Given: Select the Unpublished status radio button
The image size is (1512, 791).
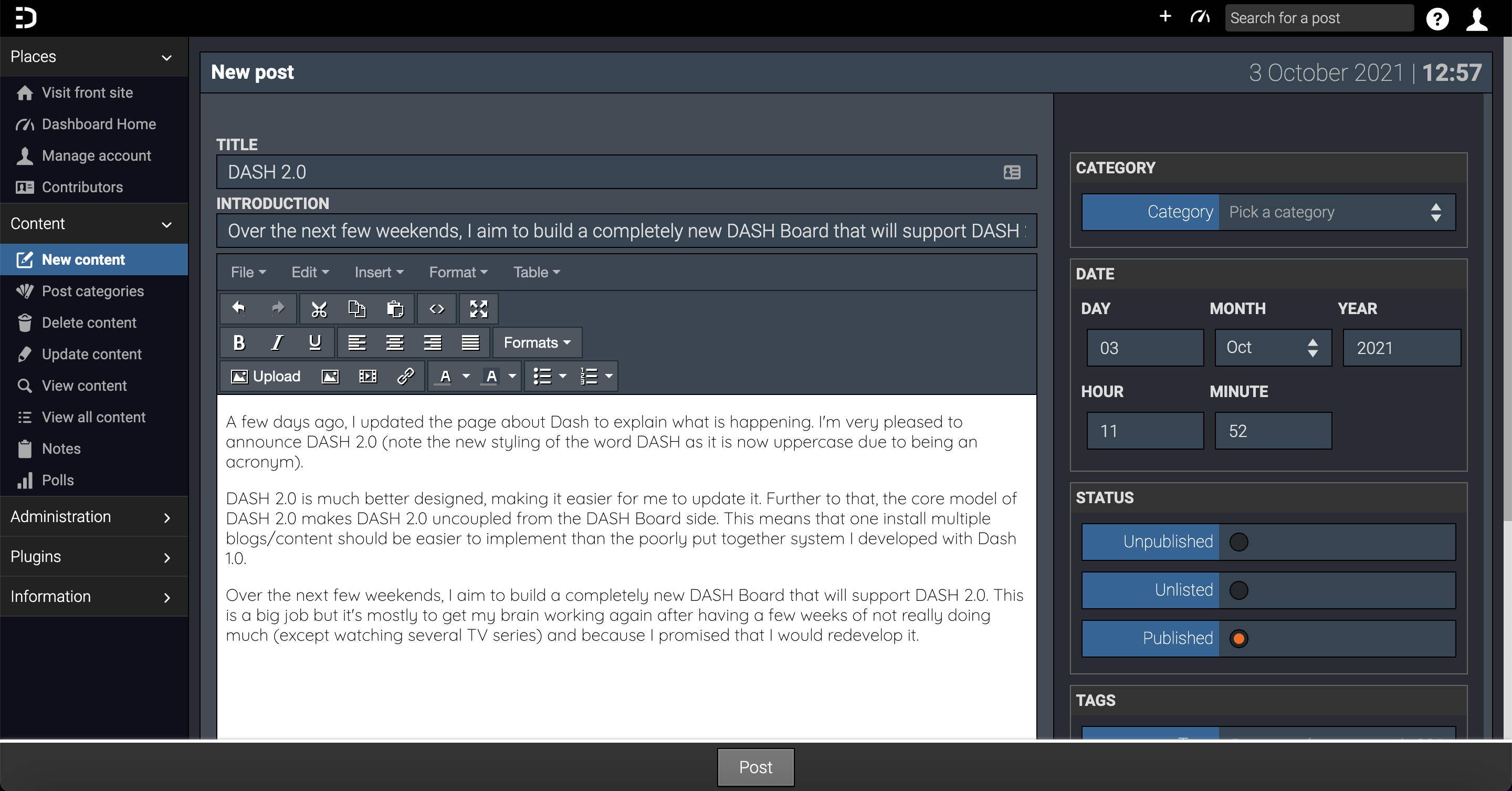Looking at the screenshot, I should (1240, 542).
